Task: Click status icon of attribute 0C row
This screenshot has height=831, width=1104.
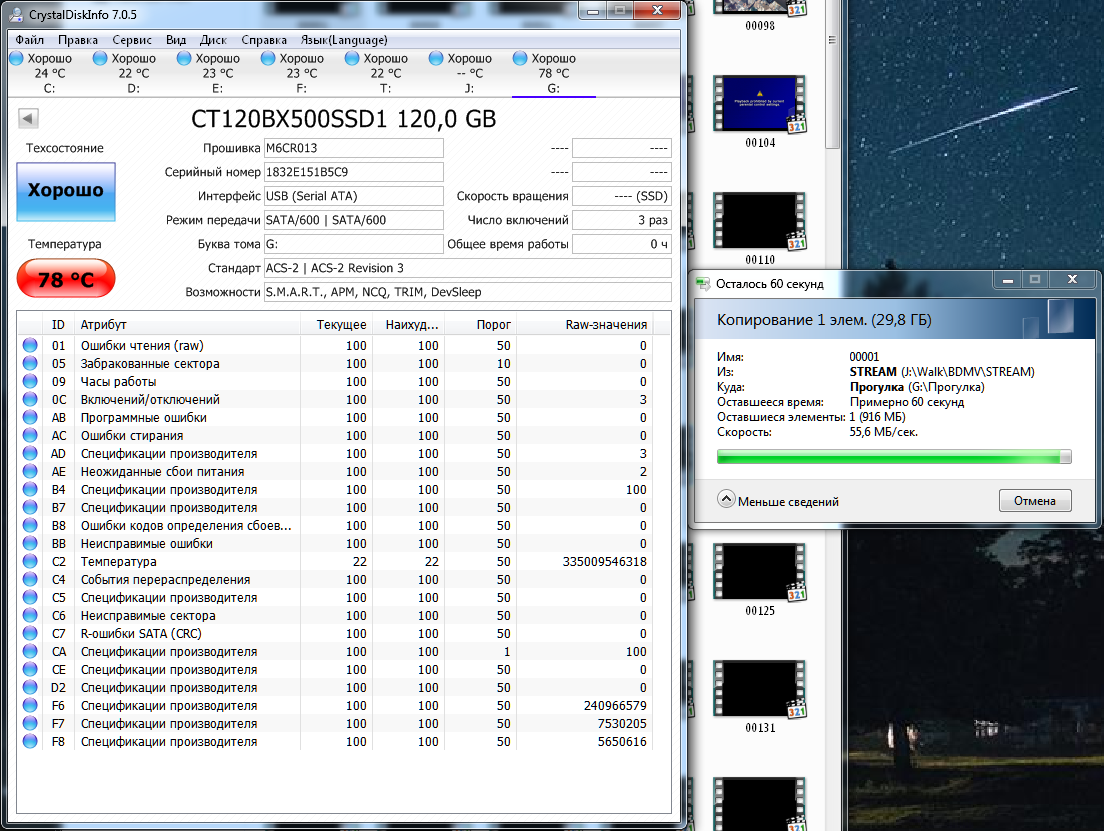Action: (30, 399)
